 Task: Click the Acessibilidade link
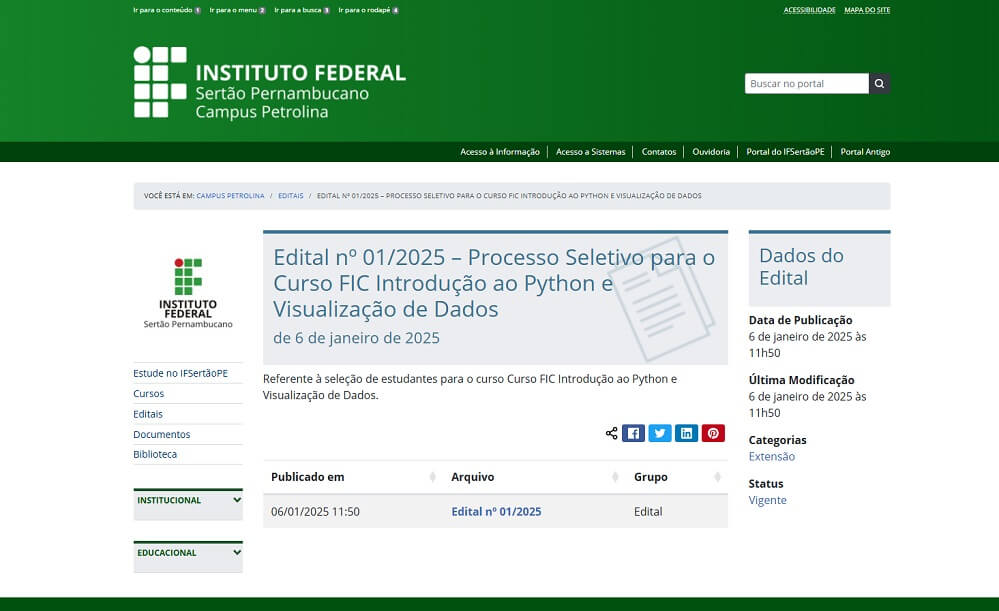809,10
